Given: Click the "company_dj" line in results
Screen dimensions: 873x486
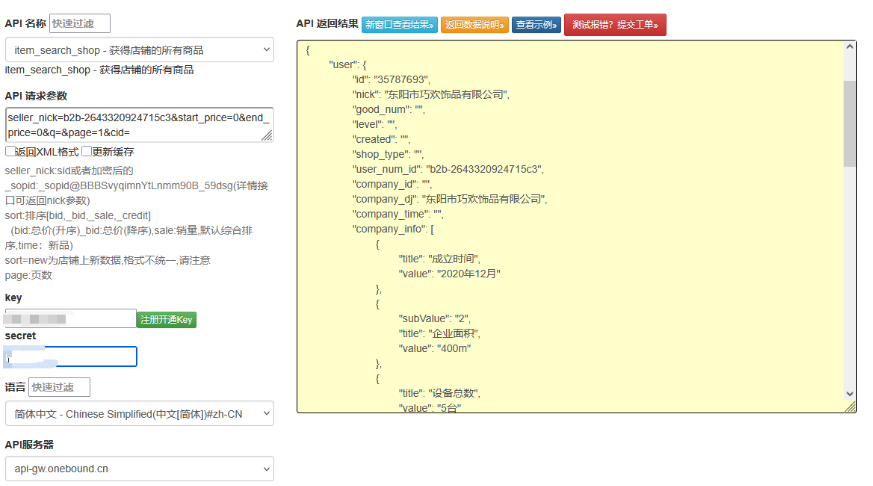Looking at the screenshot, I should point(450,199).
